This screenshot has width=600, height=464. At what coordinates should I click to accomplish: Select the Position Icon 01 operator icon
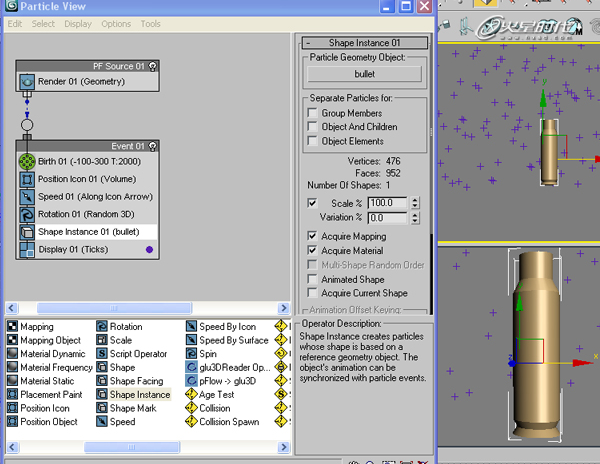[x=27, y=179]
